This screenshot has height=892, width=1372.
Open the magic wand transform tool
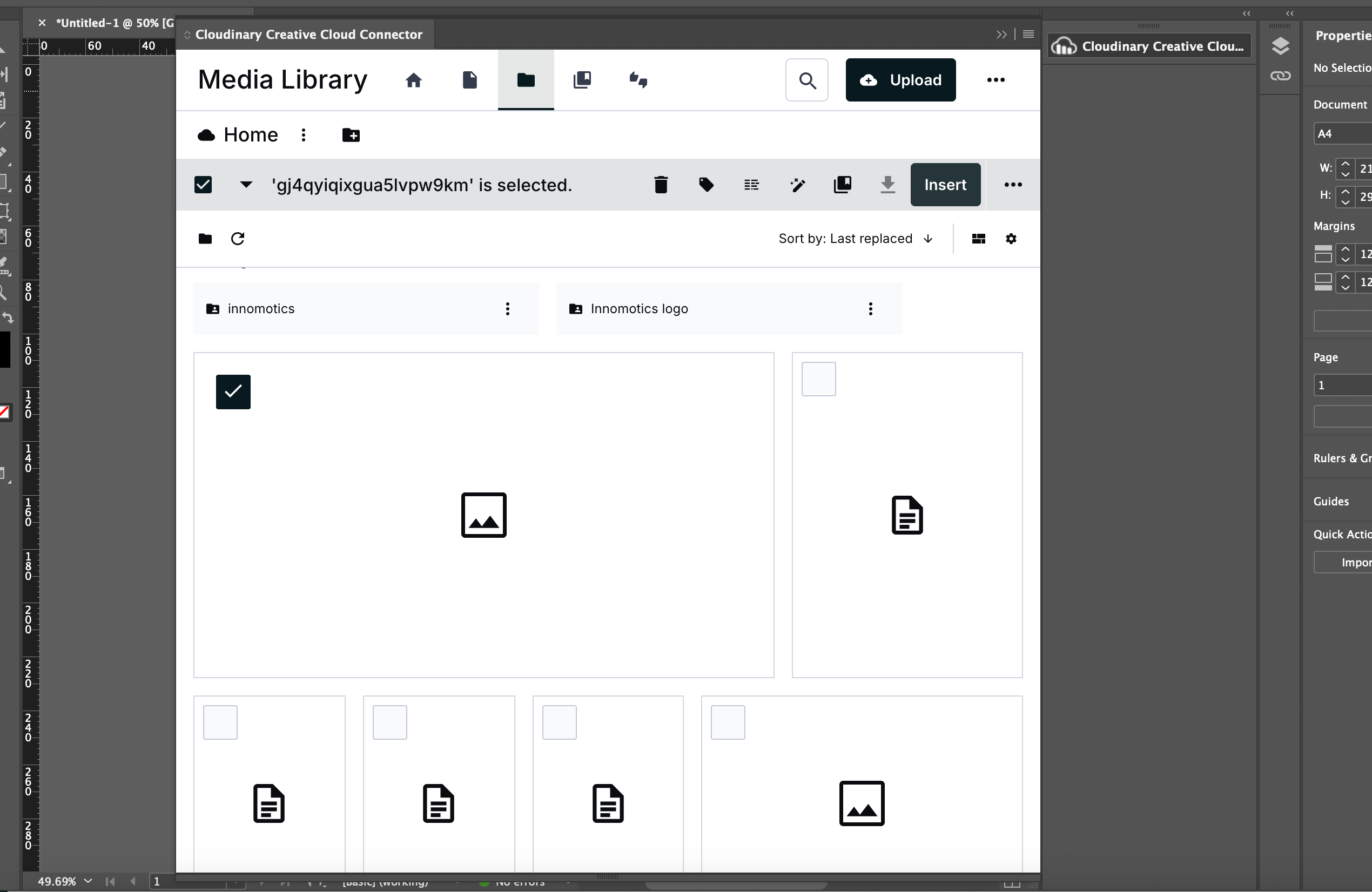click(x=797, y=185)
